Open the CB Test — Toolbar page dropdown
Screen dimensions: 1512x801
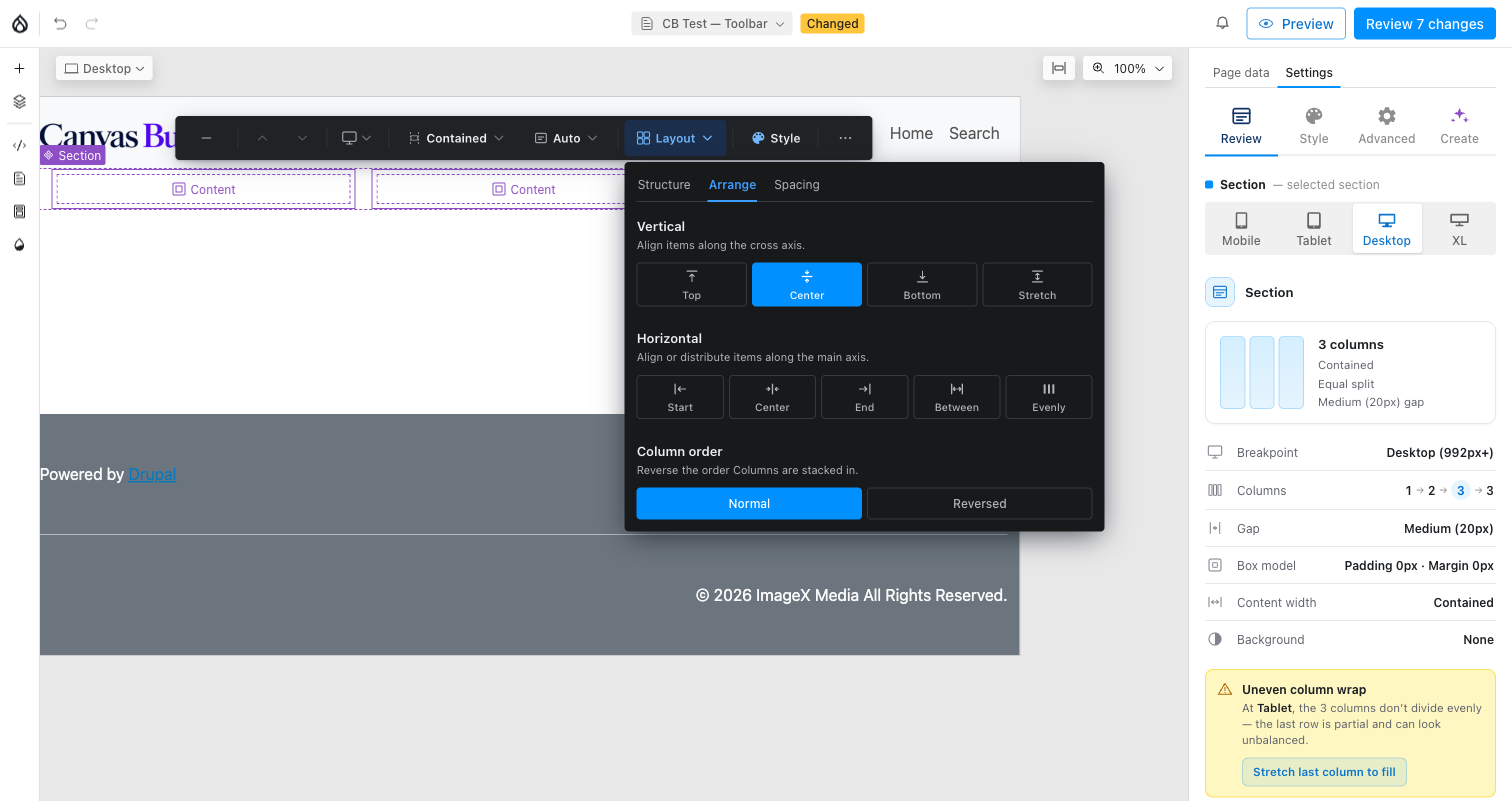[712, 23]
